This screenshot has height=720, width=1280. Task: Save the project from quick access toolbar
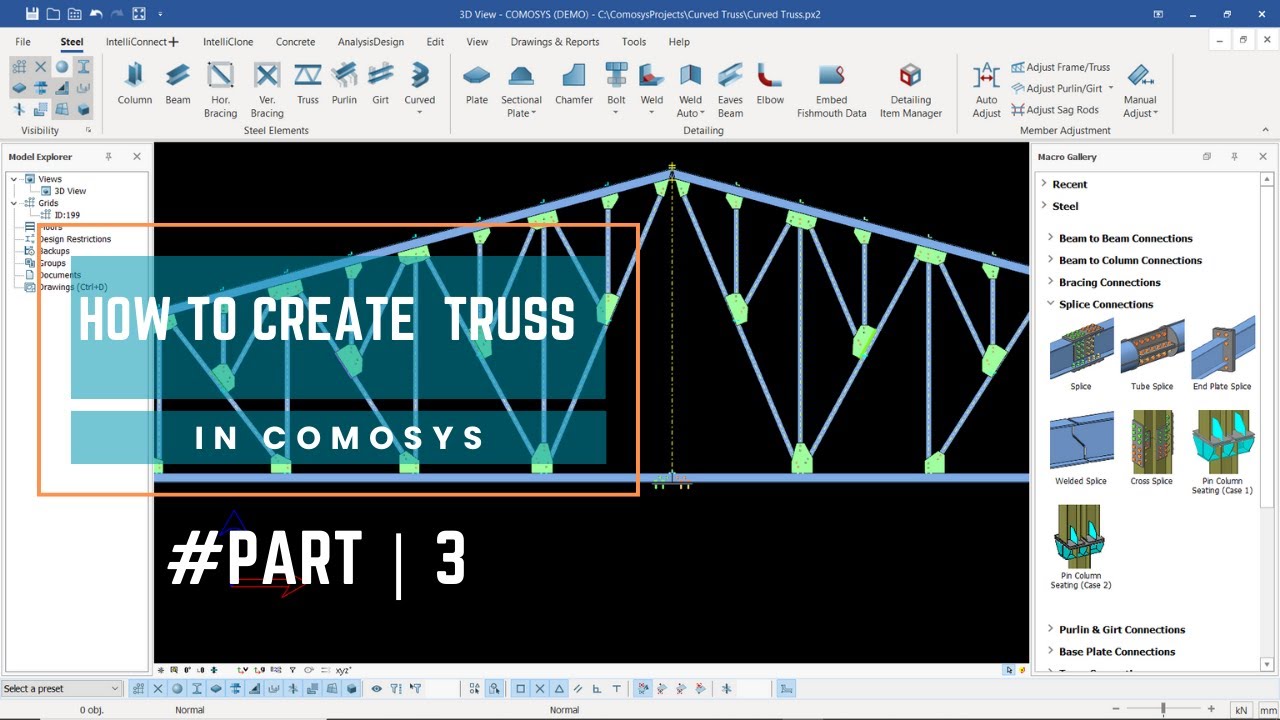point(32,14)
